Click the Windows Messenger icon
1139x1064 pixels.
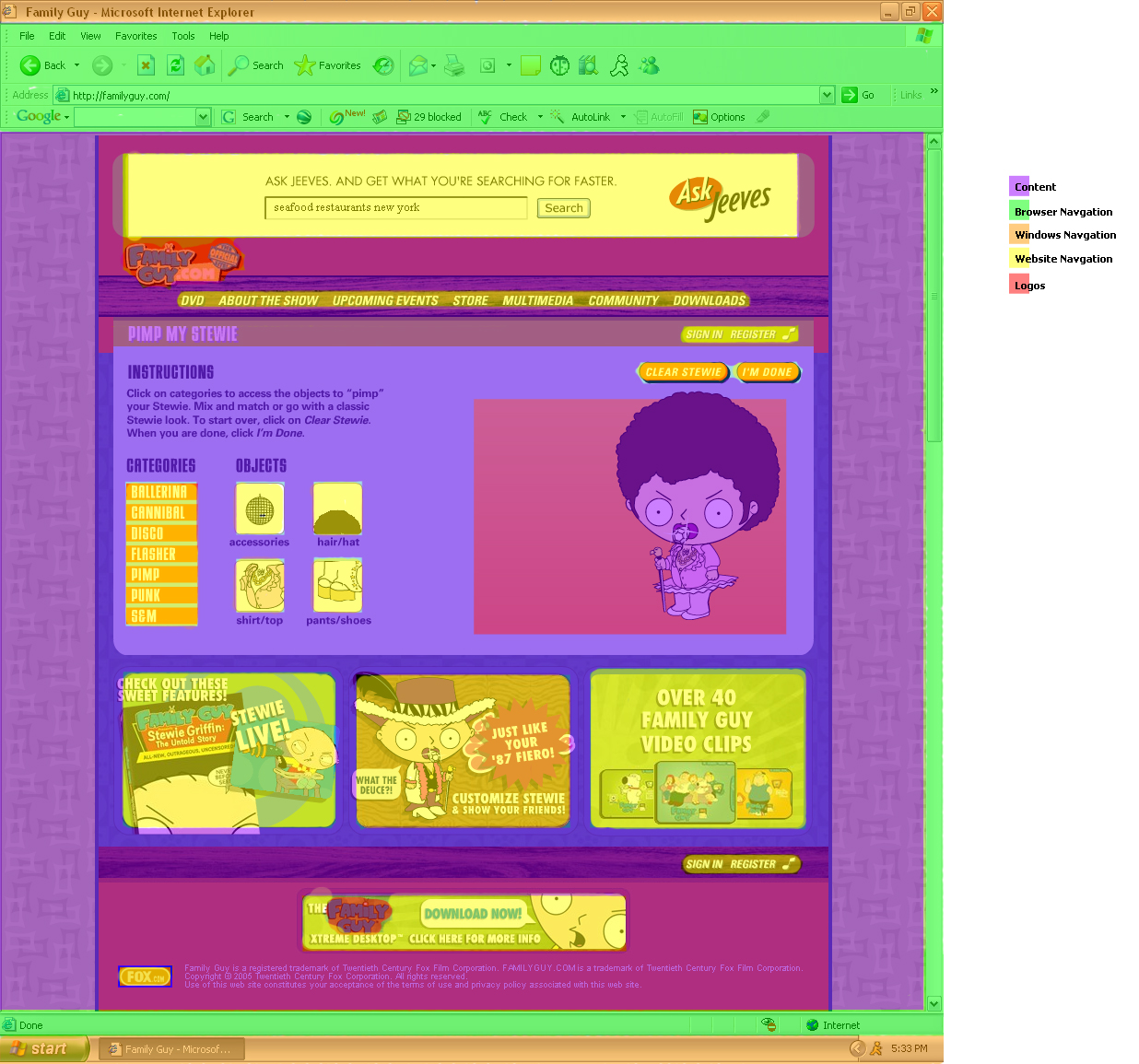pyautogui.click(x=650, y=65)
